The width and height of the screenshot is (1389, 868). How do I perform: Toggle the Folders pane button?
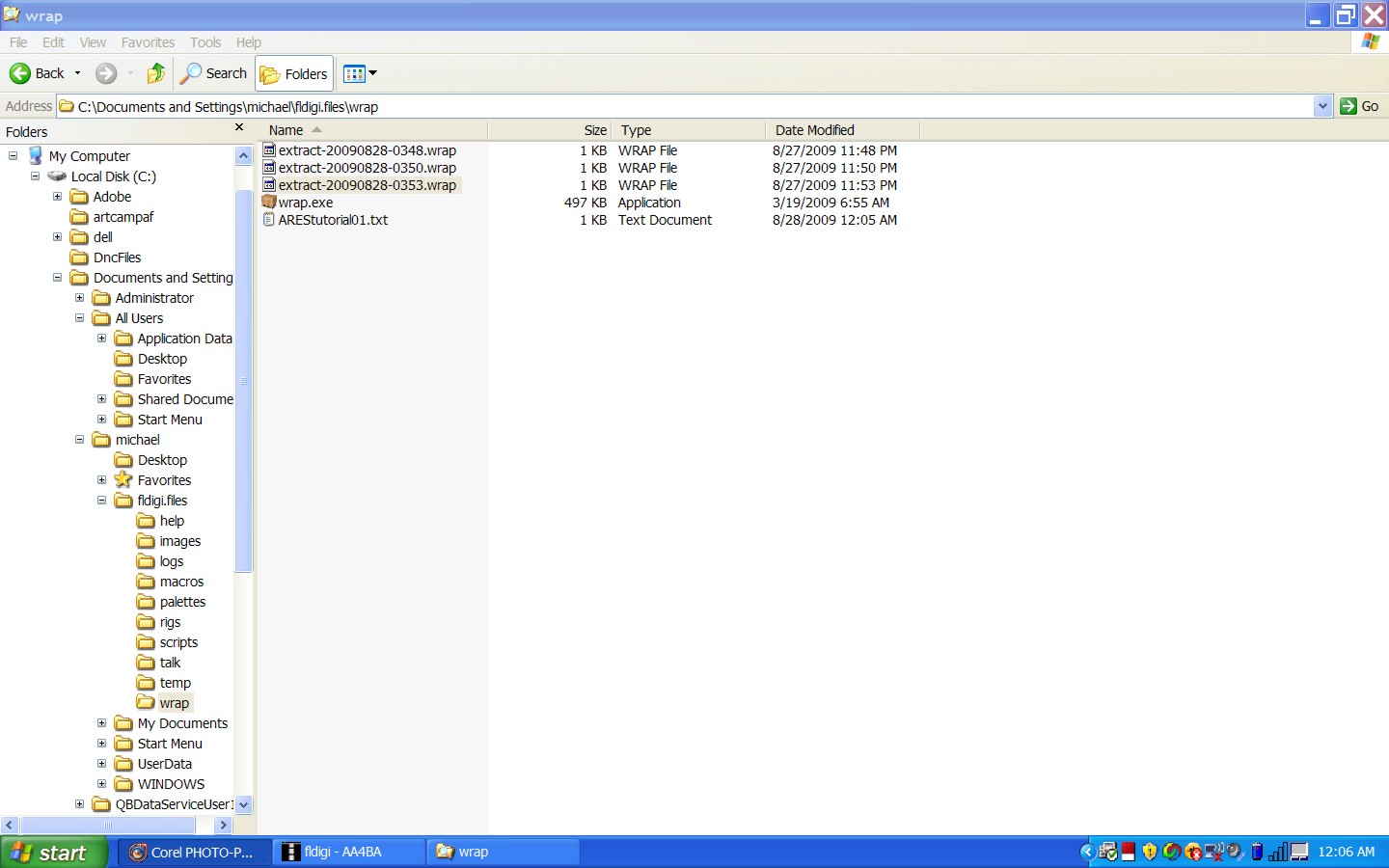pyautogui.click(x=294, y=74)
